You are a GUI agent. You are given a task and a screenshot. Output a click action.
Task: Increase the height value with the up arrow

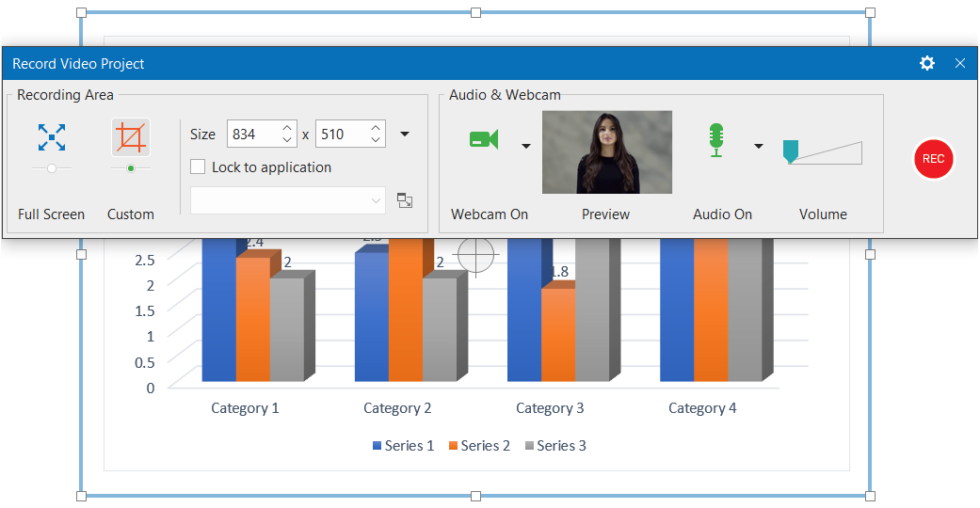376,128
